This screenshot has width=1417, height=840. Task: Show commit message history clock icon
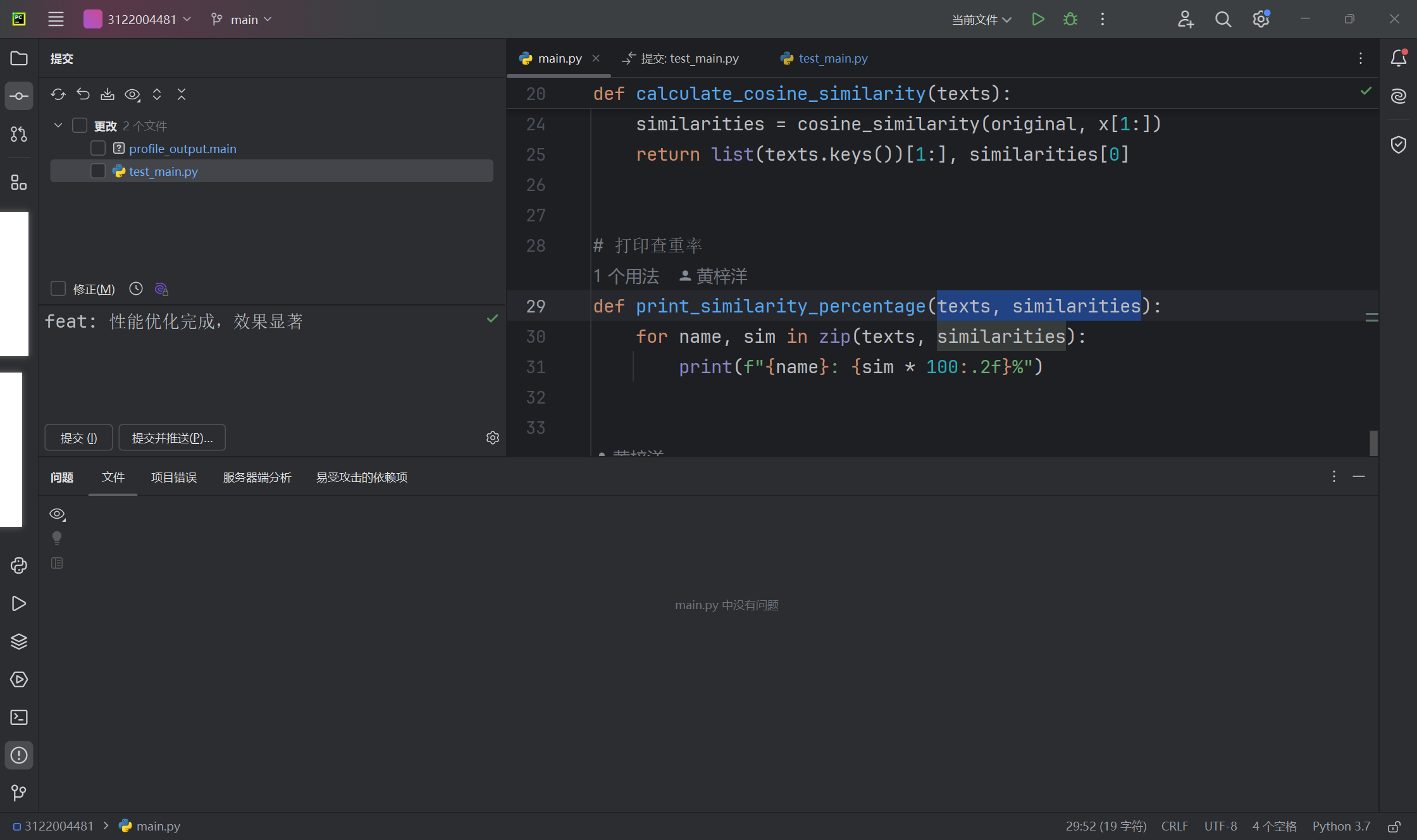coord(136,288)
